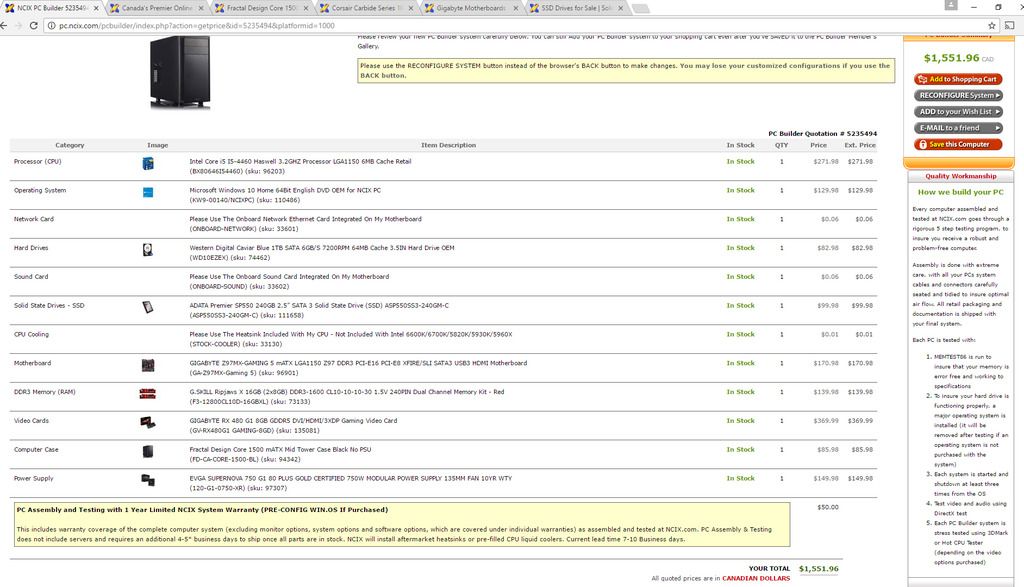Click the Intel Core i5 processor thumbnail
Image resolution: width=1024 pixels, height=587 pixels.
click(x=148, y=162)
